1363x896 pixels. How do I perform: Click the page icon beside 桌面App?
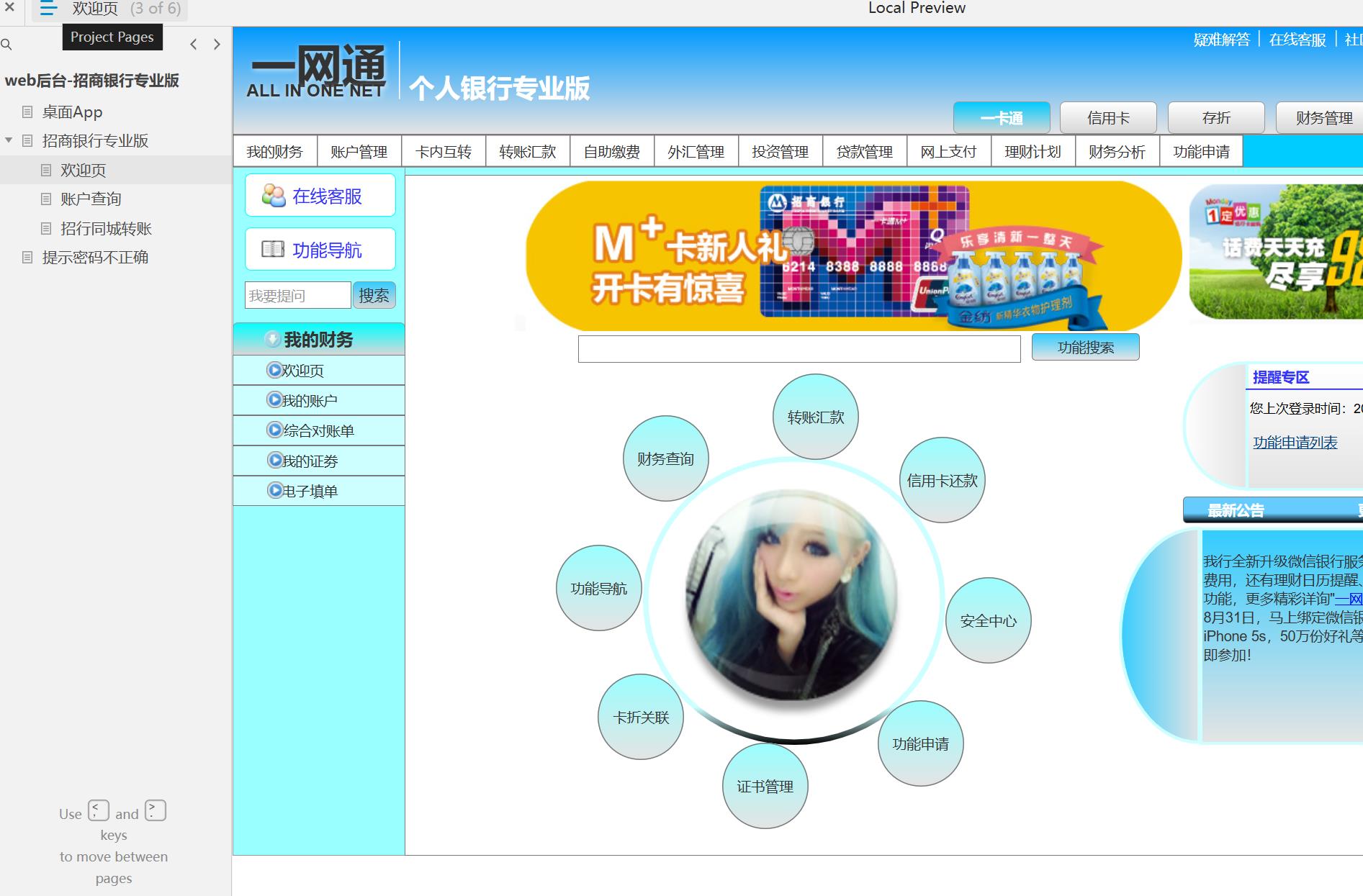pos(27,112)
